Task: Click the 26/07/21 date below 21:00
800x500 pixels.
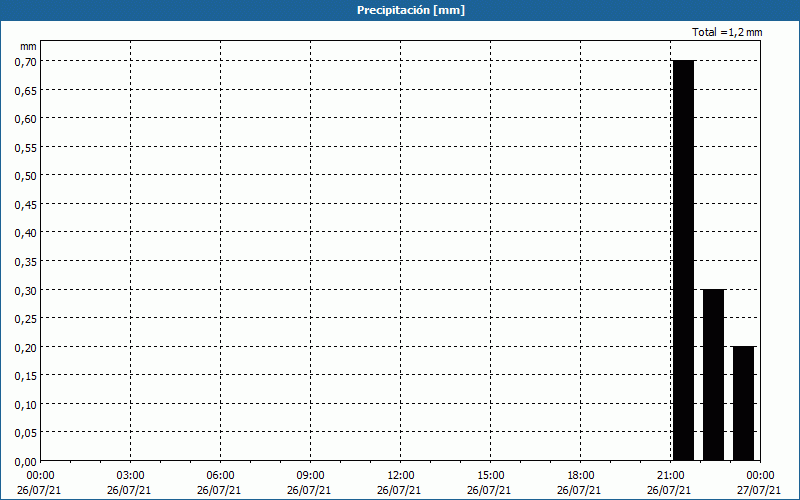Action: tap(669, 490)
